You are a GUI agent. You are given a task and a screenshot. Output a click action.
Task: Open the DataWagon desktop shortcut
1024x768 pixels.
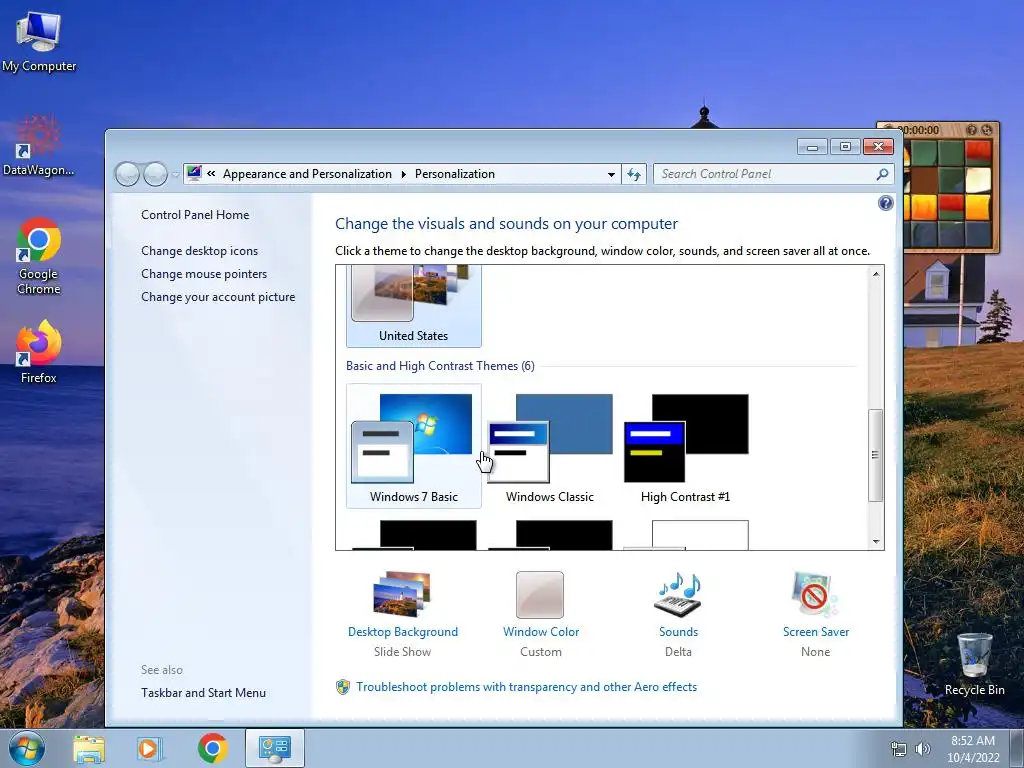(39, 145)
